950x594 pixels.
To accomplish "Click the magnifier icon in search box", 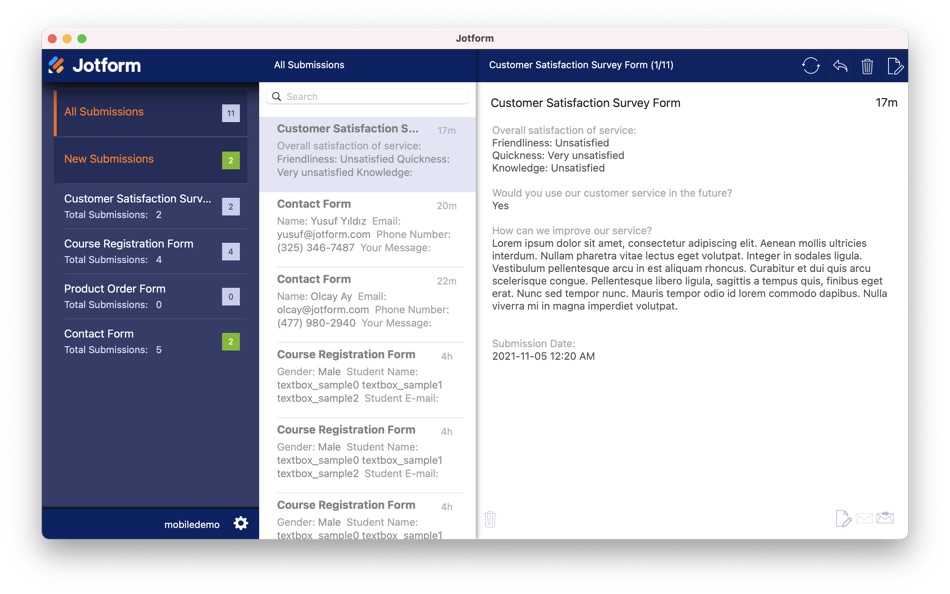I will (x=276, y=96).
